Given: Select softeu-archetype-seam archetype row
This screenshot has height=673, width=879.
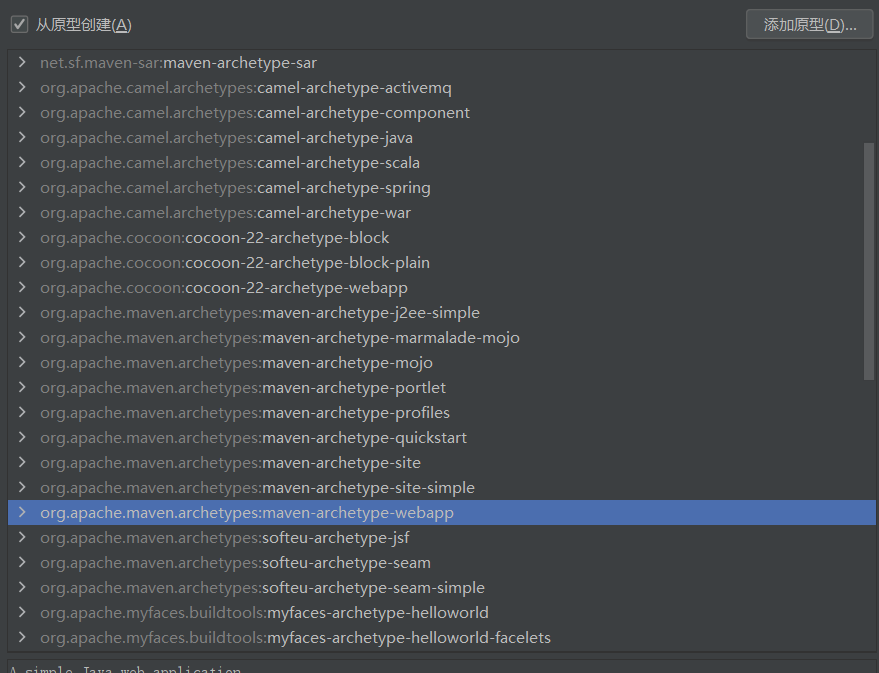Looking at the screenshot, I should pyautogui.click(x=442, y=563).
